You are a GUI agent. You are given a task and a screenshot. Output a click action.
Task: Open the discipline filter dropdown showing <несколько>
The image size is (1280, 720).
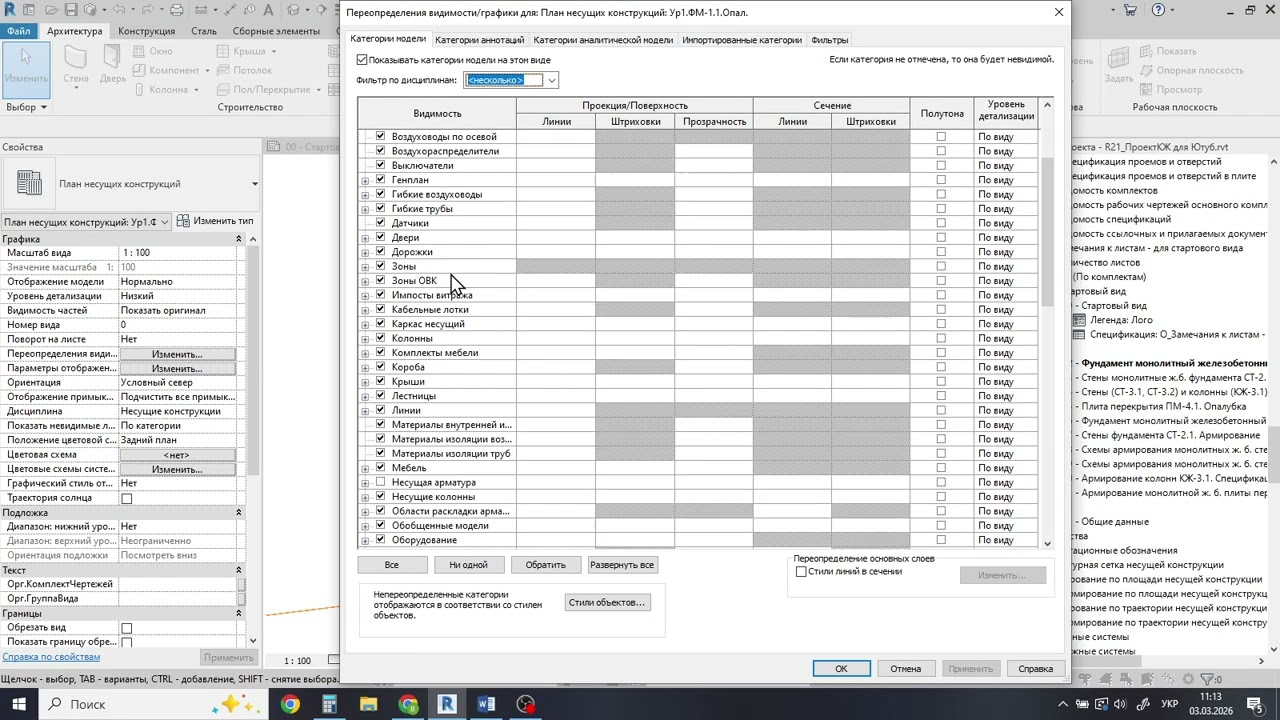tap(551, 80)
